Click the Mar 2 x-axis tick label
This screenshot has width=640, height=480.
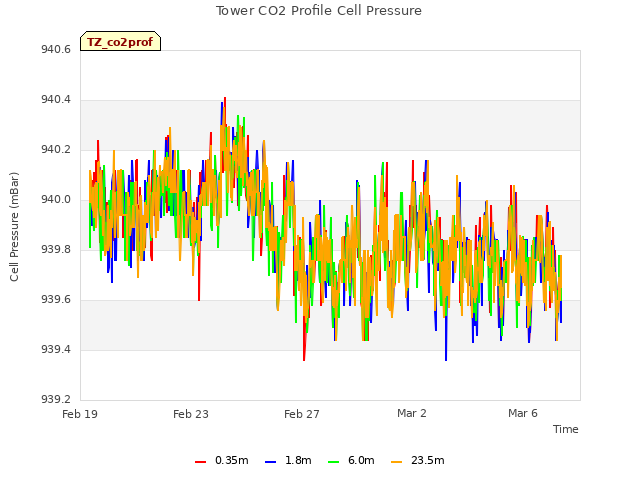(x=412, y=413)
